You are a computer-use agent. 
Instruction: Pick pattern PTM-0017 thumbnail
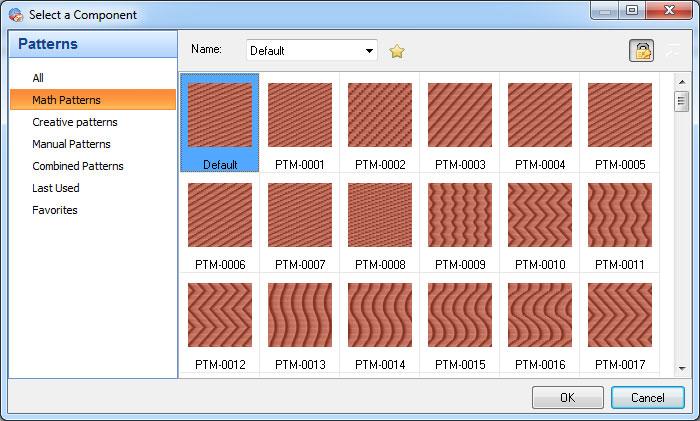point(620,315)
